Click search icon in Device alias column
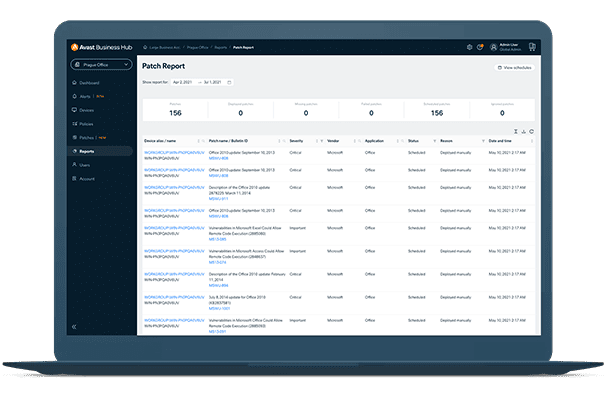The height and width of the screenshot is (405, 608). pyautogui.click(x=203, y=141)
